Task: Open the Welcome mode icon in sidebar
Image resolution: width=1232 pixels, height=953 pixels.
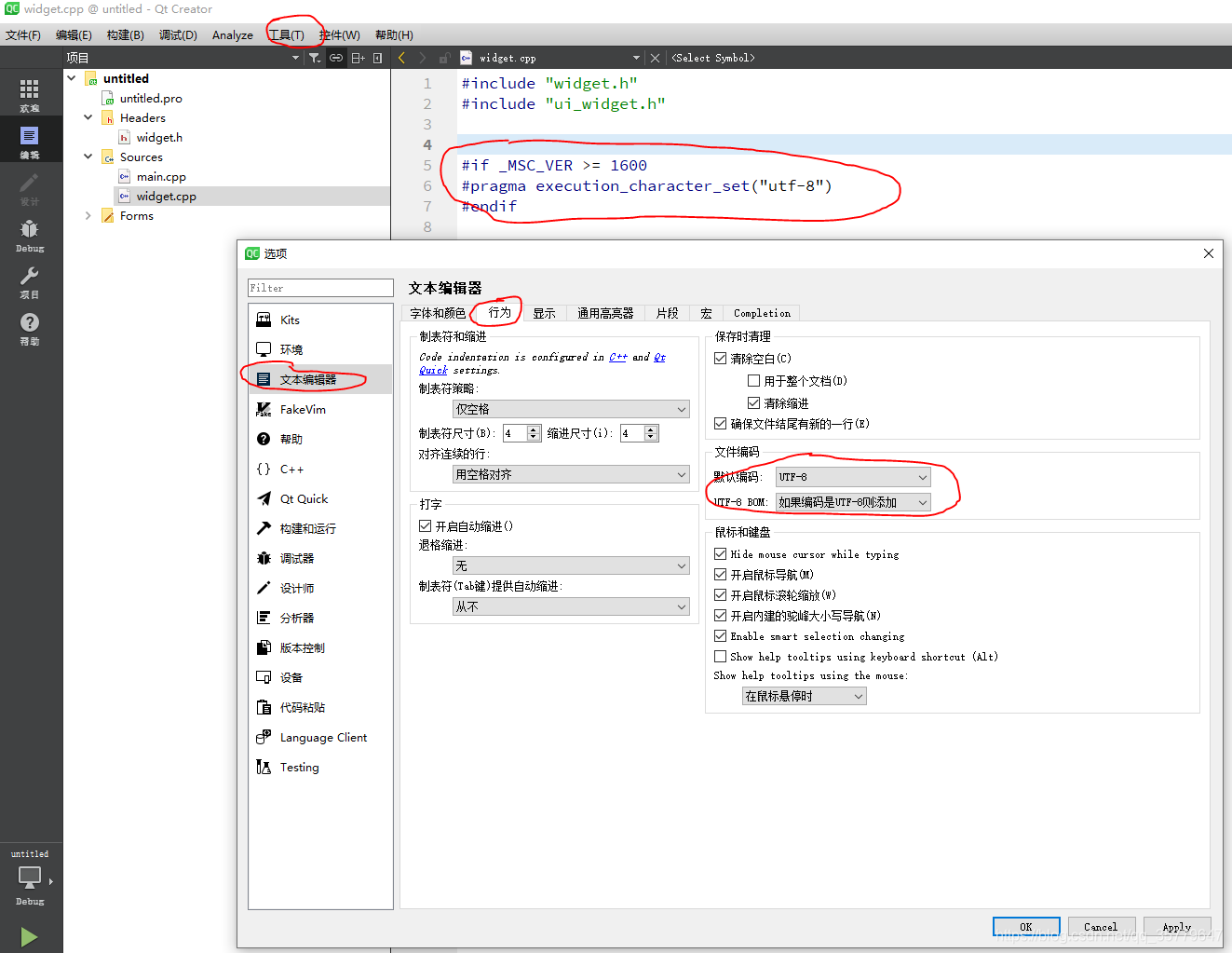Action: point(30,94)
